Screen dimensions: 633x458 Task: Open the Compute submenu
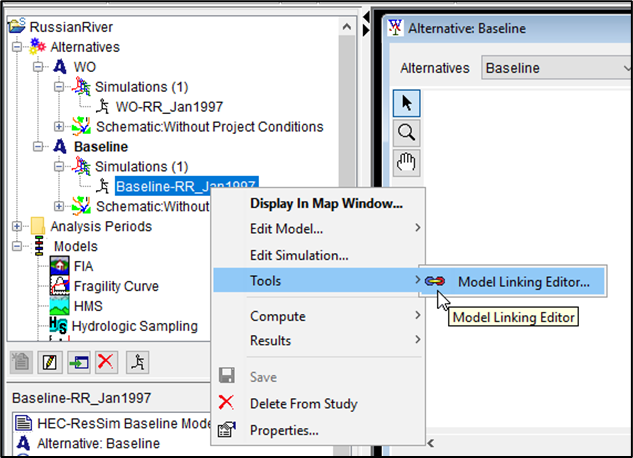(319, 316)
